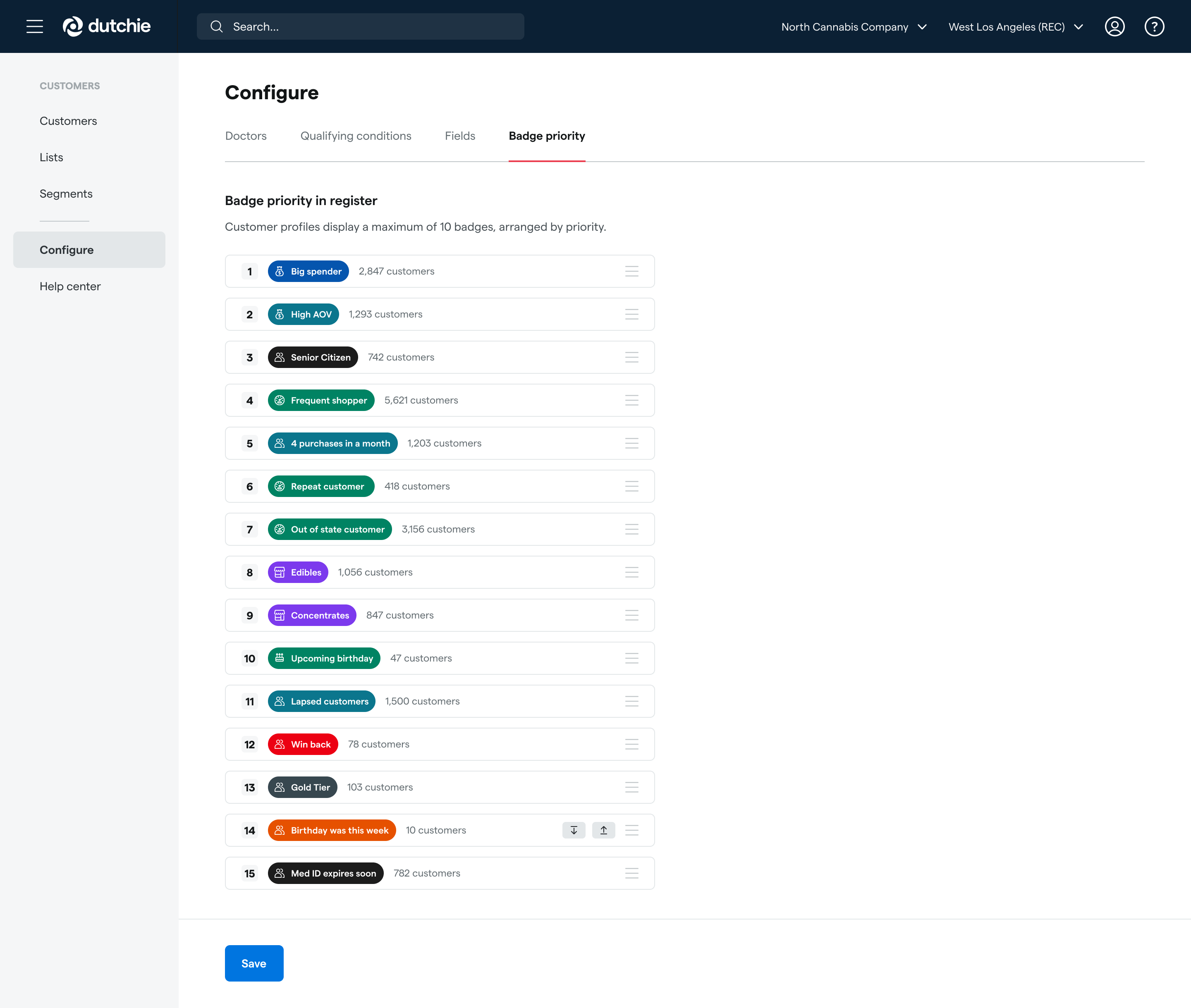This screenshot has width=1191, height=1008.
Task: Click the Save button
Action: coord(254,963)
